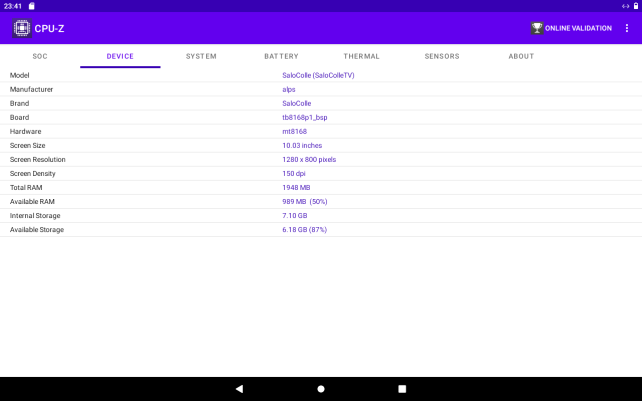Switch to the SOC tab

click(x=40, y=56)
